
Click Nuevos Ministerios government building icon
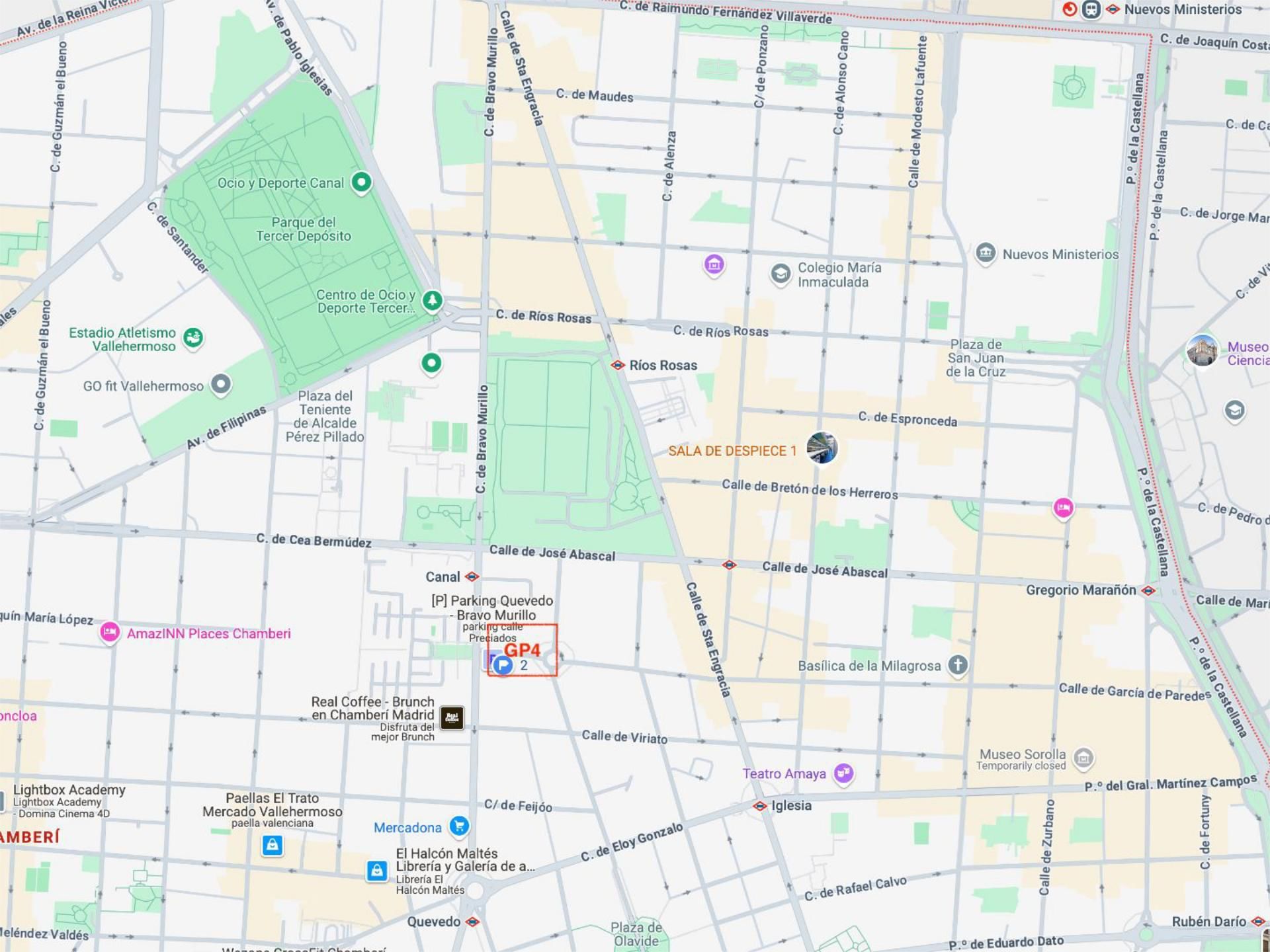coord(986,253)
